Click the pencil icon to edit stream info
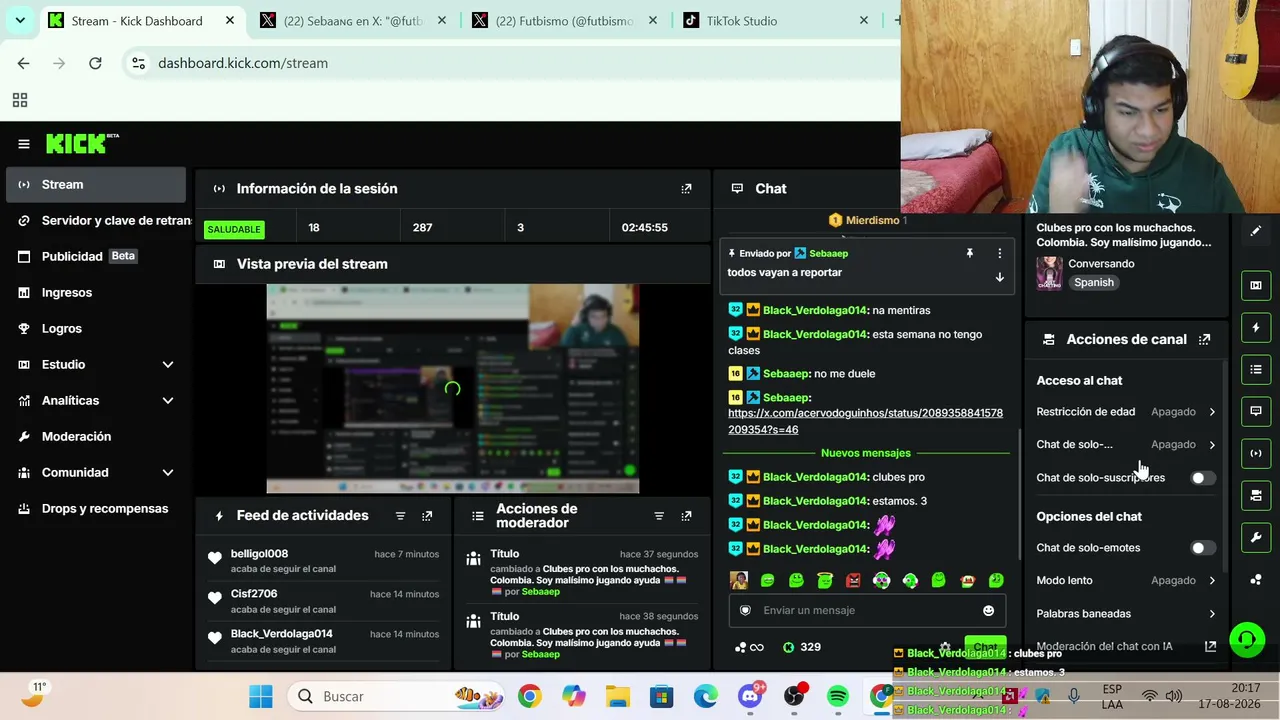This screenshot has height=720, width=1280. (1256, 231)
